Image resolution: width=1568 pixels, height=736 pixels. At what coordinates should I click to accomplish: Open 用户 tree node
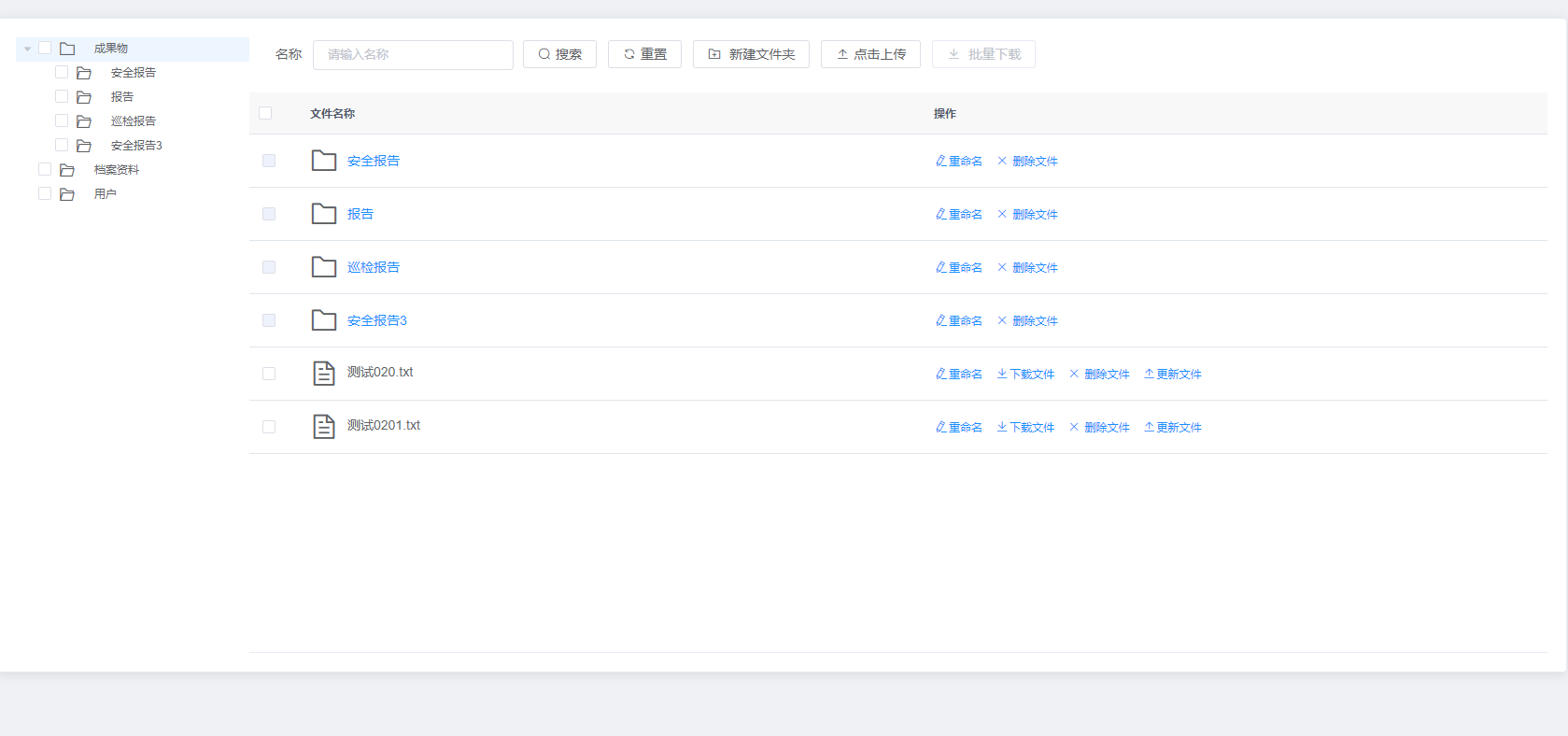[x=106, y=194]
